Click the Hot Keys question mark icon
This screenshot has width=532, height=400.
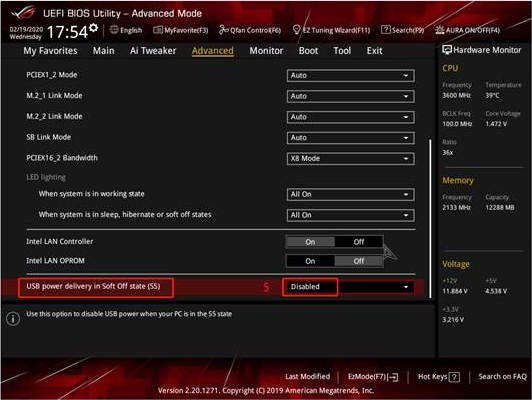pyautogui.click(x=454, y=377)
